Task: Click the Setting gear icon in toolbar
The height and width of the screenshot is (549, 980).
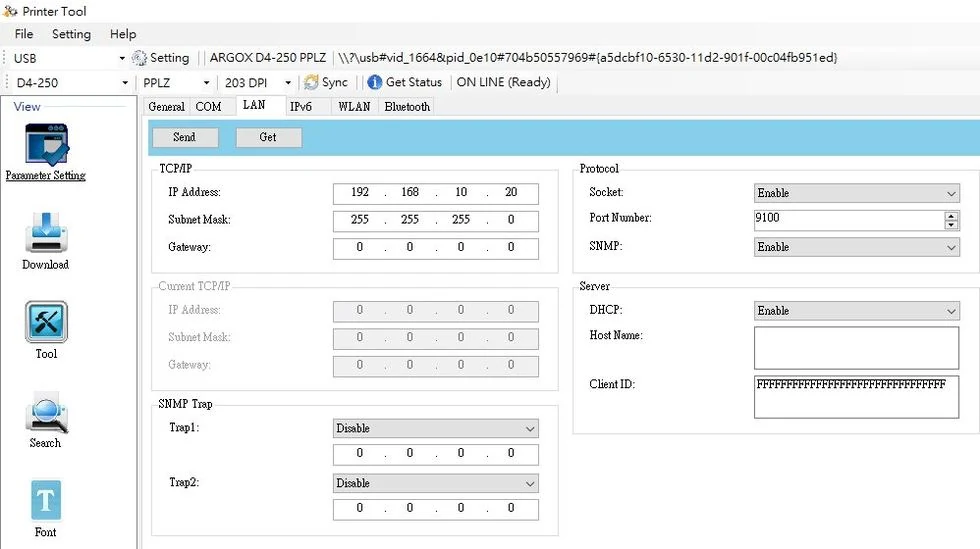Action: click(139, 58)
